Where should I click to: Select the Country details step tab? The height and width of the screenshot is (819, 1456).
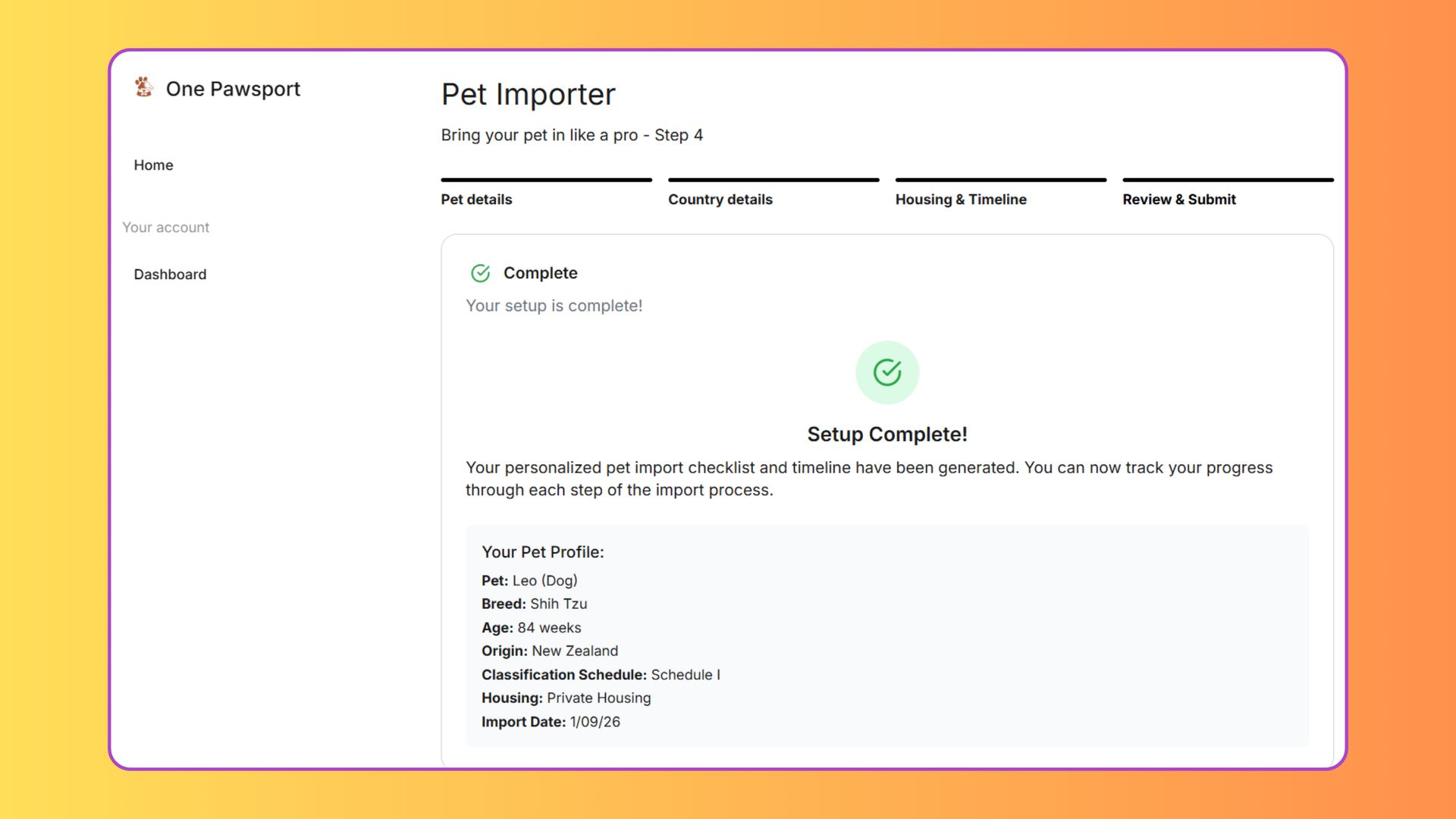[720, 199]
